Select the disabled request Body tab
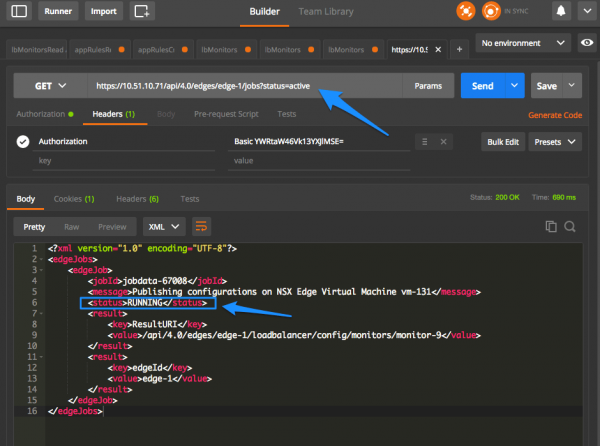600x446 pixels. coord(166,114)
